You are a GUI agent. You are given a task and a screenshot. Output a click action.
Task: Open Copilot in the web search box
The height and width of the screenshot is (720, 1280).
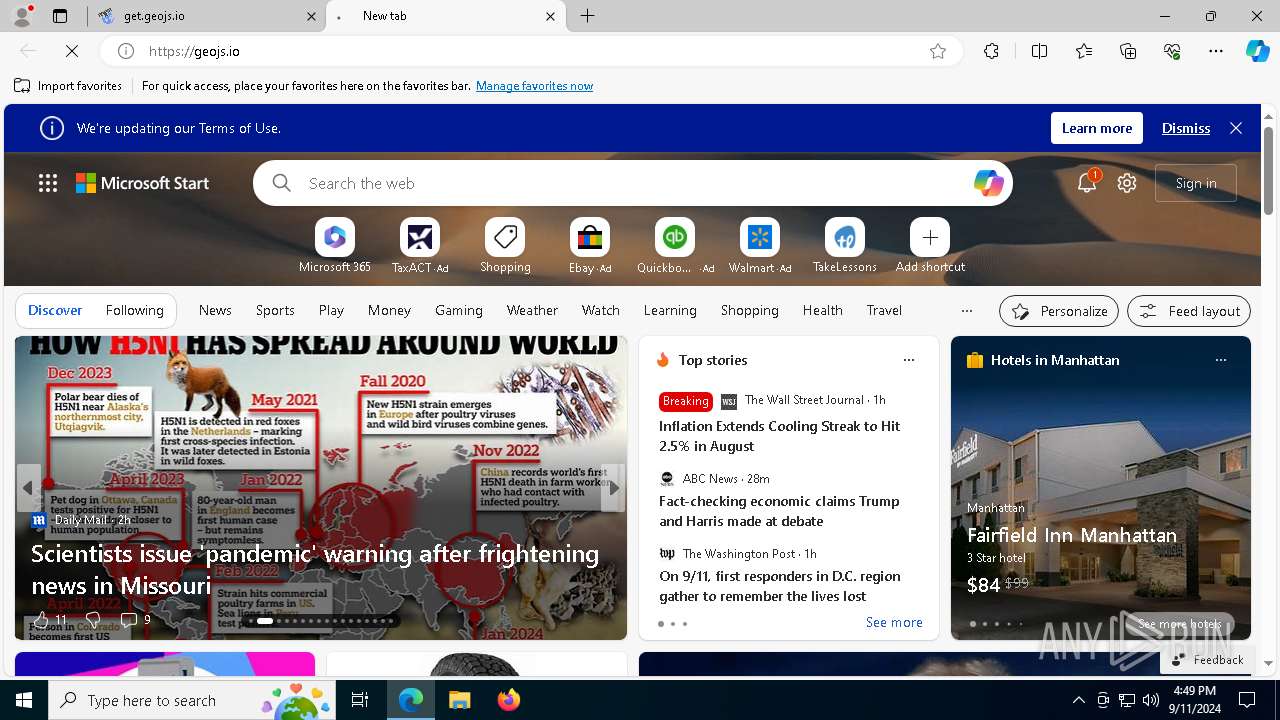(988, 183)
